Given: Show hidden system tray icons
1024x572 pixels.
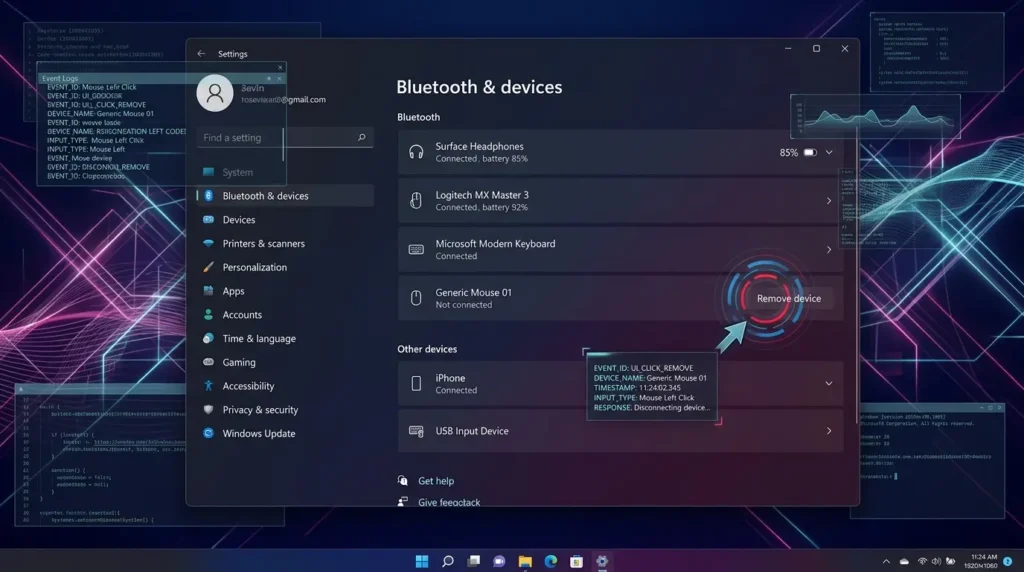Looking at the screenshot, I should tap(886, 561).
